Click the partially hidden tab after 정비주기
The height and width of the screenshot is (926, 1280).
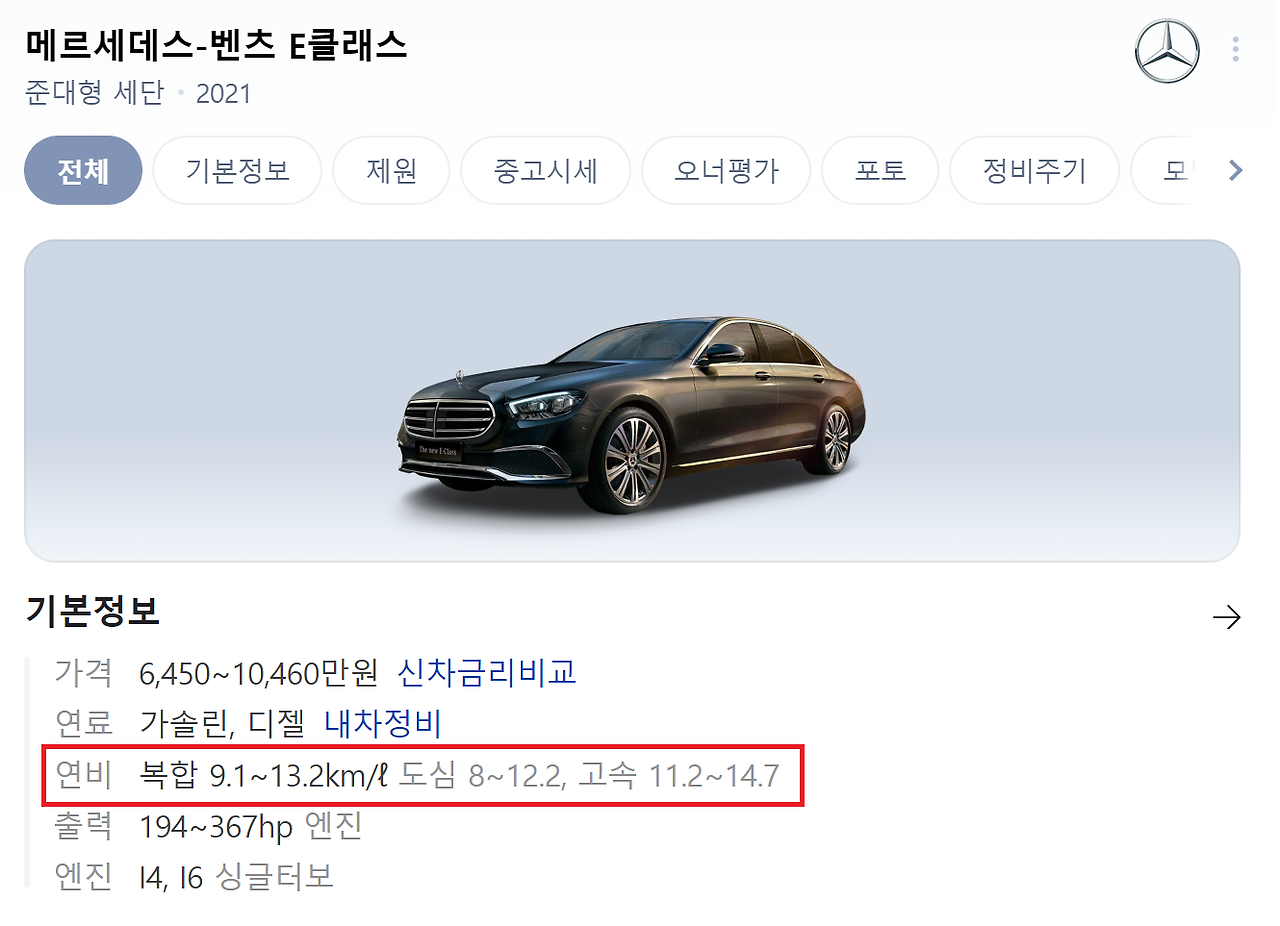point(1163,171)
